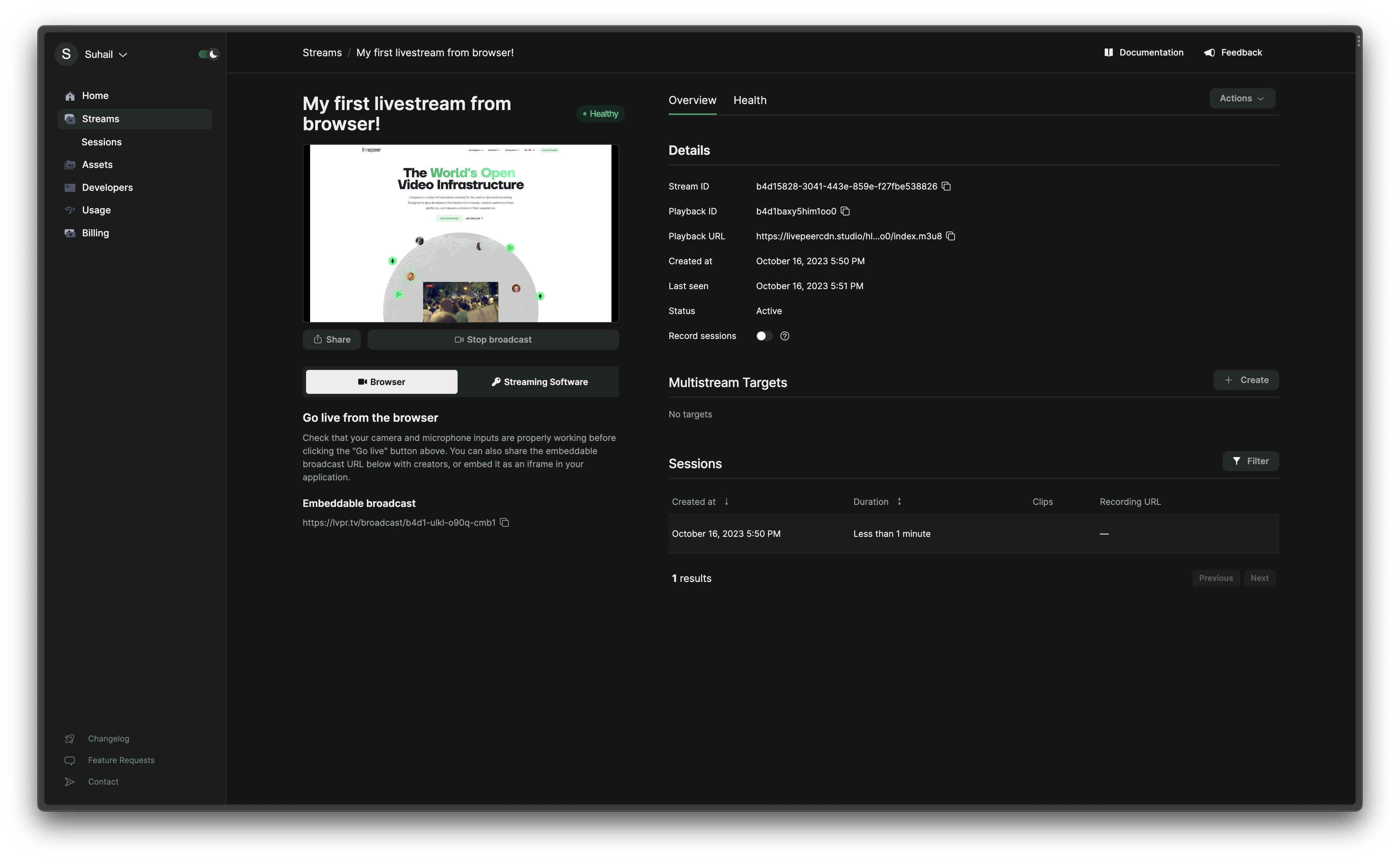
Task: Open the Billing section in the sidebar
Action: pyautogui.click(x=96, y=232)
